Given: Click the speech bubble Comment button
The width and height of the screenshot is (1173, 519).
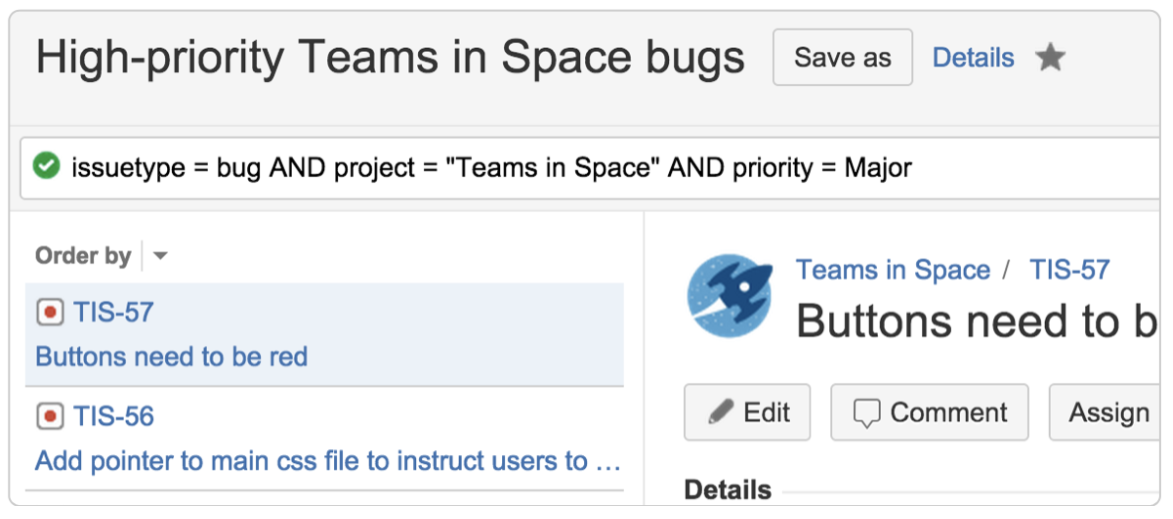Looking at the screenshot, I should point(929,412).
